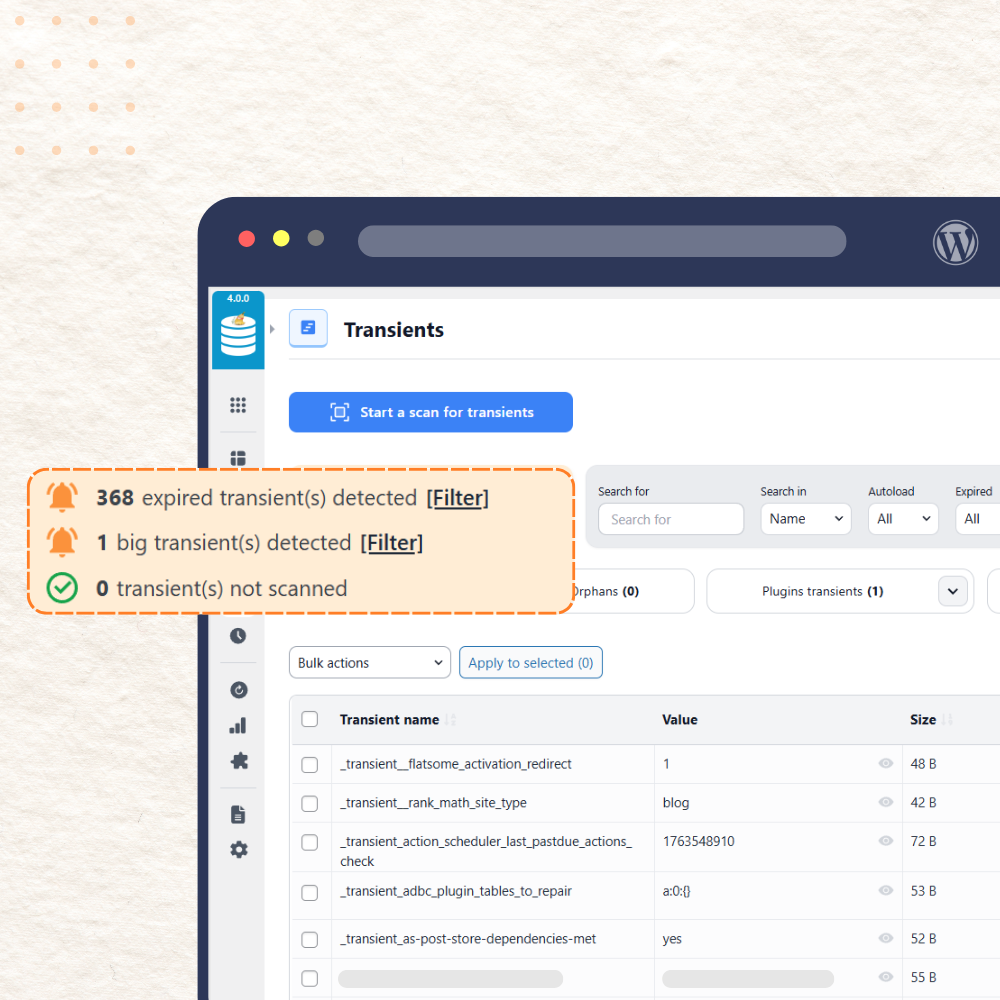Open the Bulk actions dropdown
Image resolution: width=1000 pixels, height=1000 pixels.
369,663
